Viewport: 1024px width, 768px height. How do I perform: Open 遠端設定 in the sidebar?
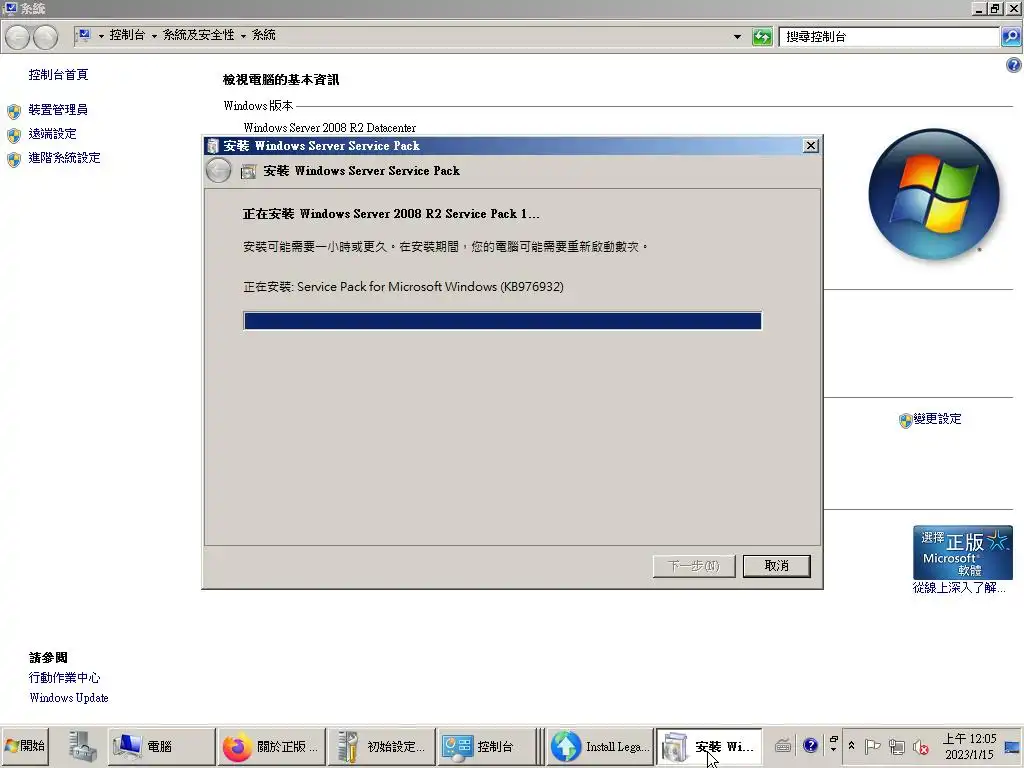(x=52, y=134)
